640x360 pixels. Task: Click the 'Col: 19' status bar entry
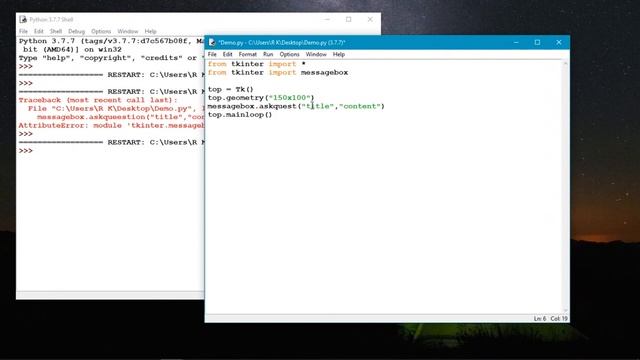coord(559,318)
